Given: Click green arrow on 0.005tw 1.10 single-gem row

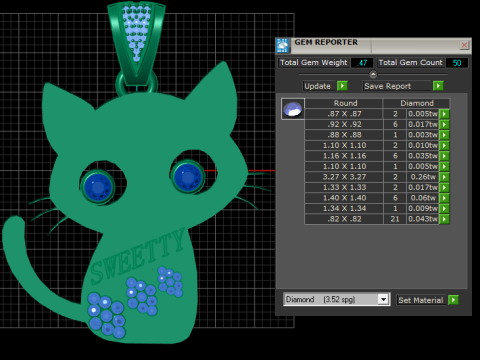Looking at the screenshot, I should [x=444, y=166].
